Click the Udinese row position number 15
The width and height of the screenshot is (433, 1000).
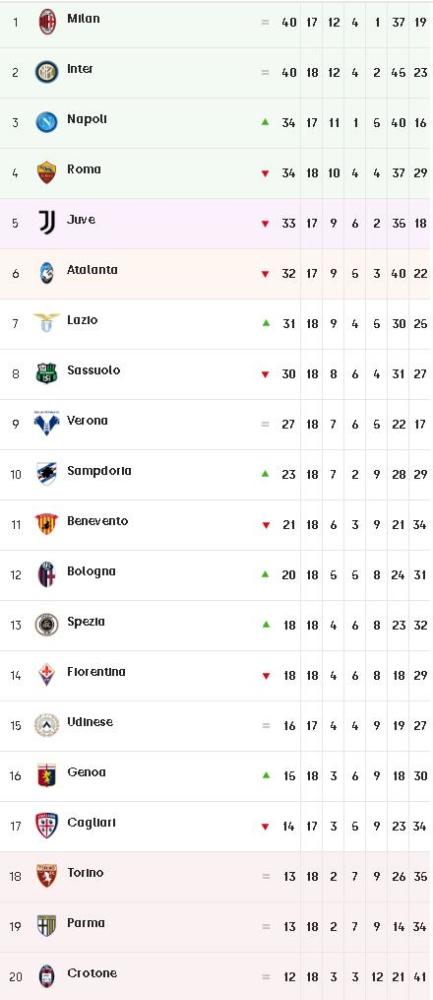[15, 726]
